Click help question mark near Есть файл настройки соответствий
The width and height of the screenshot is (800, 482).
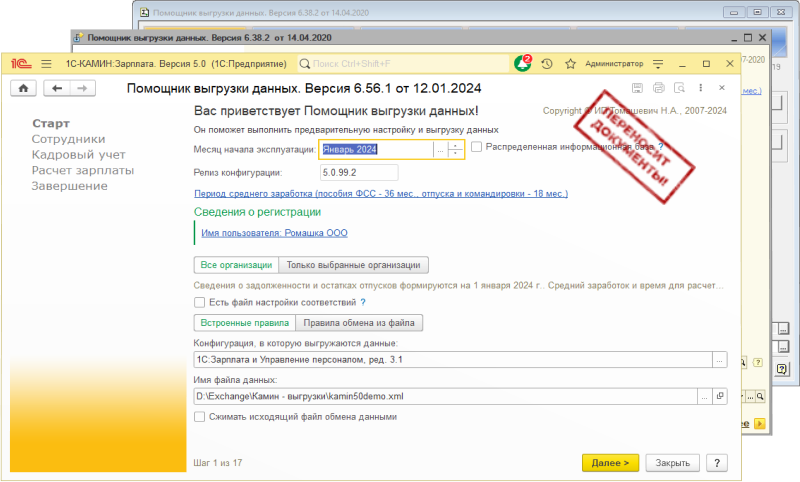coord(363,302)
